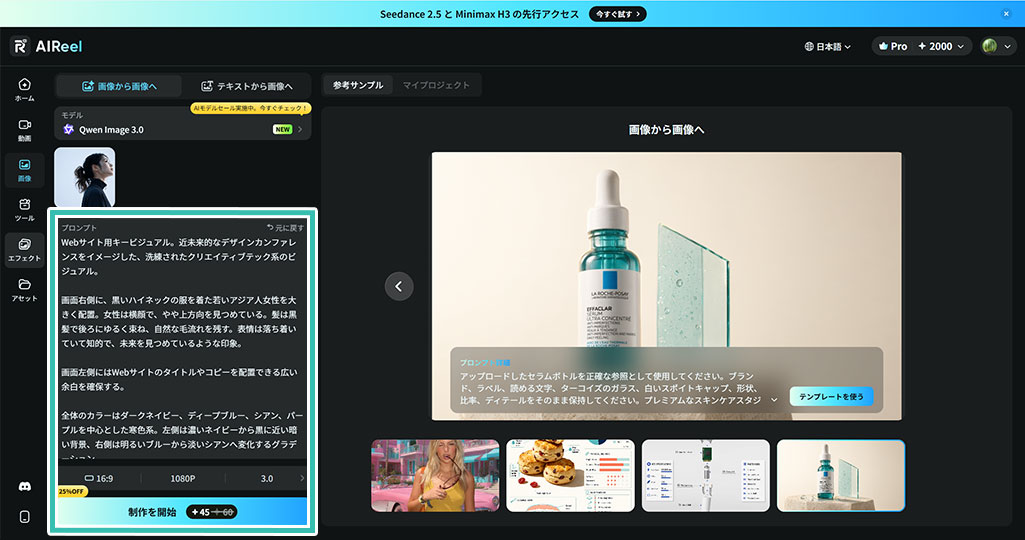The image size is (1025, 540).
Task: Open the エフェクト effects sidebar item
Action: pyautogui.click(x=24, y=250)
